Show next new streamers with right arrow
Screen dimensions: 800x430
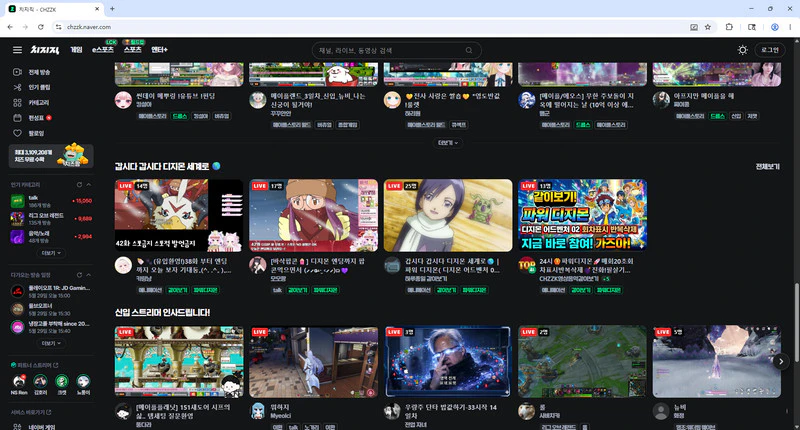(781, 362)
